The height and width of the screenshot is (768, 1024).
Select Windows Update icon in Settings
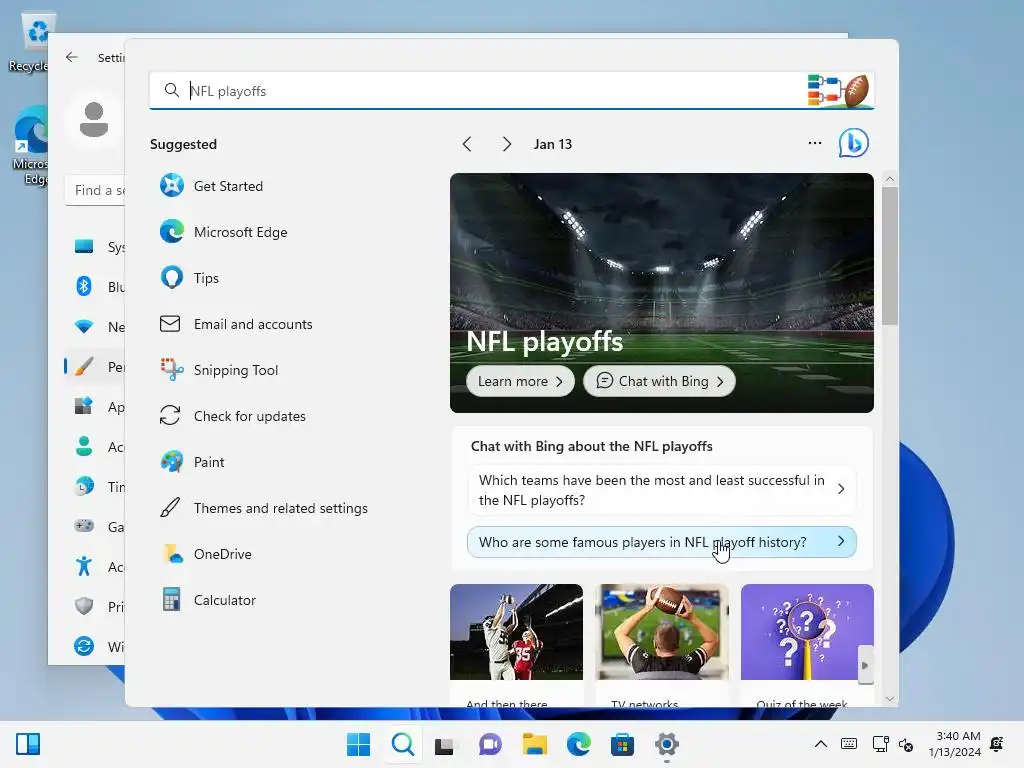(x=84, y=646)
